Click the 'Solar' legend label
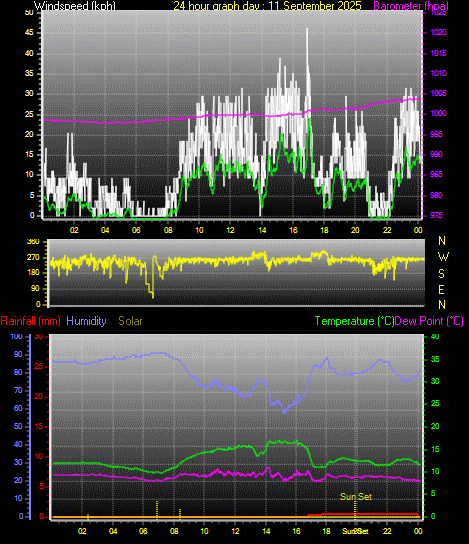 [x=130, y=321]
